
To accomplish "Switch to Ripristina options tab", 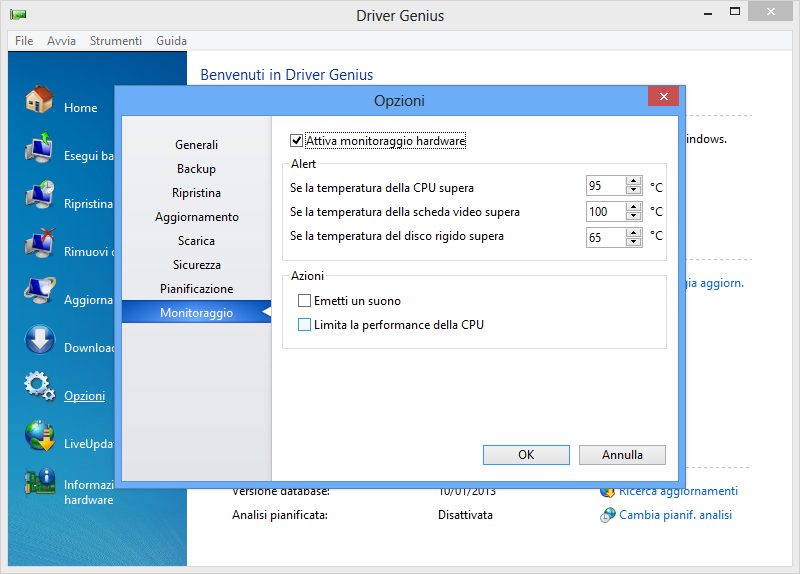I will (196, 193).
